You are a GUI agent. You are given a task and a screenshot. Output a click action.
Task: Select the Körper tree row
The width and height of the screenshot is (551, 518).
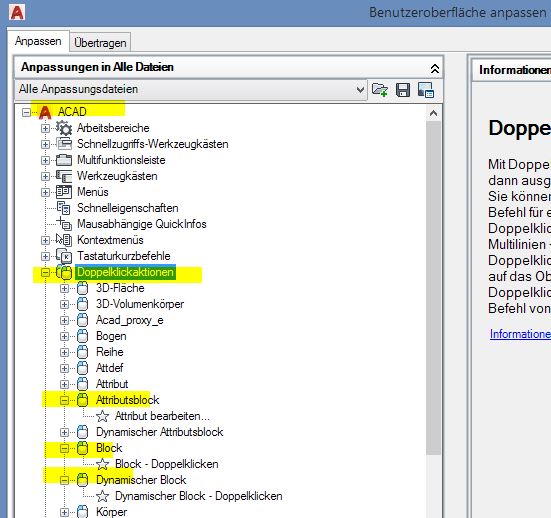pos(111,512)
